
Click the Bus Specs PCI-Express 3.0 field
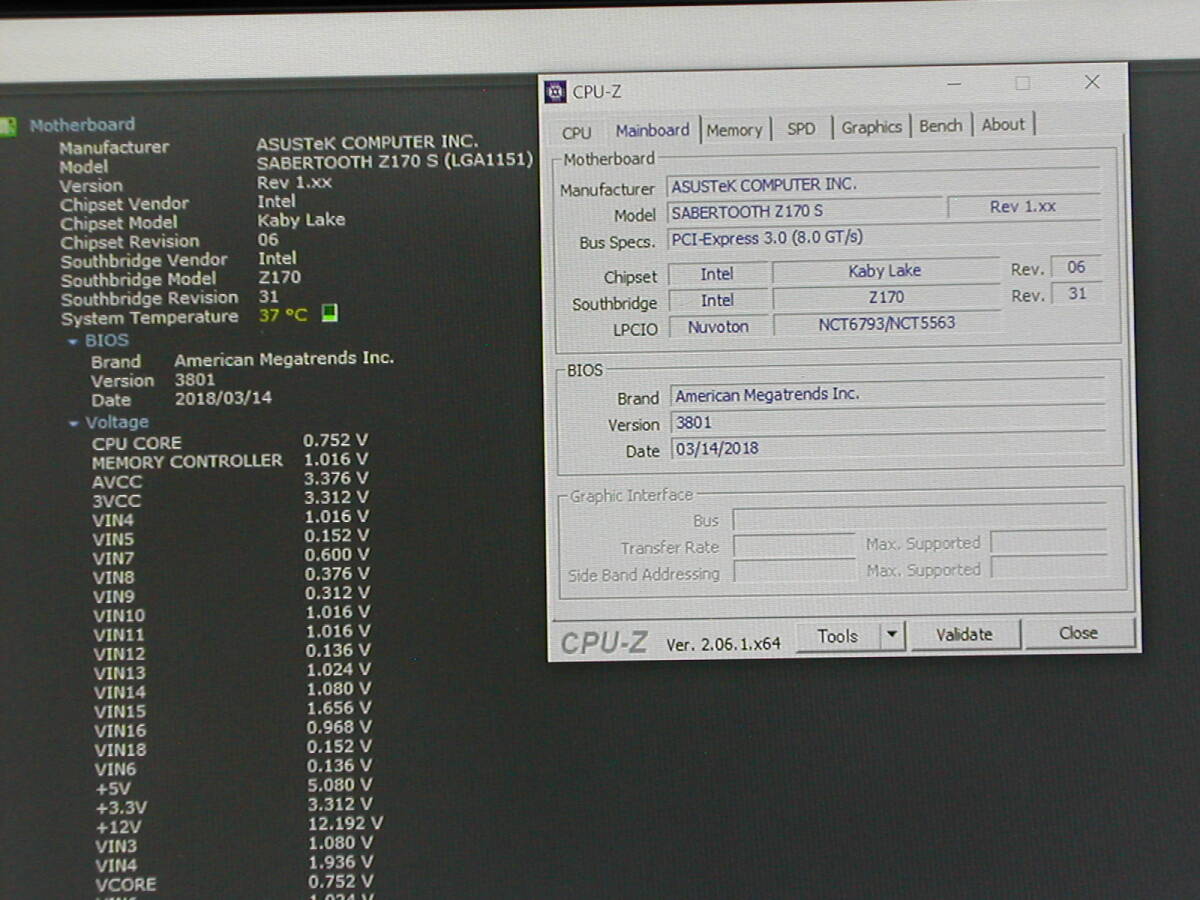pos(884,238)
